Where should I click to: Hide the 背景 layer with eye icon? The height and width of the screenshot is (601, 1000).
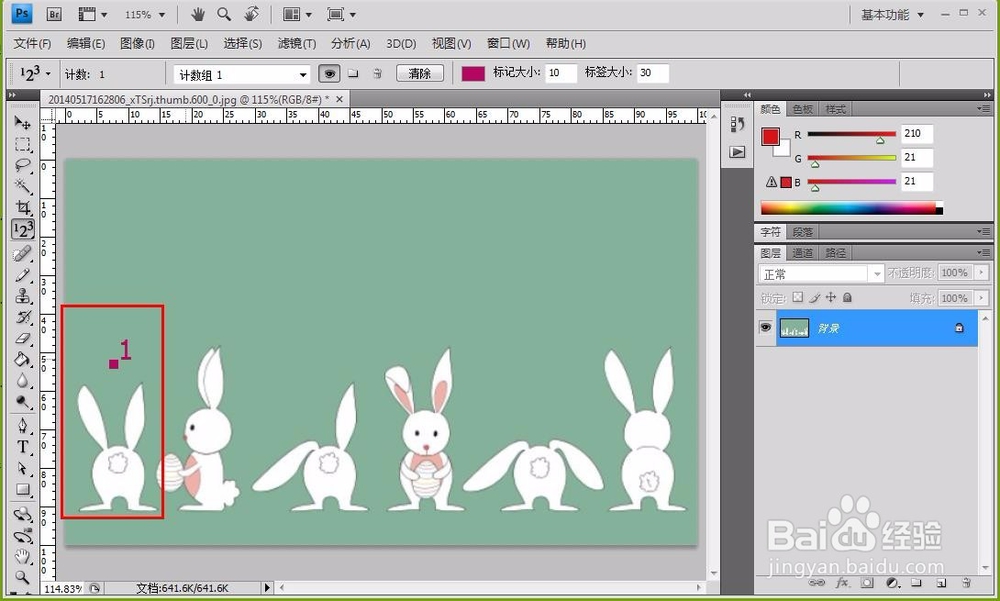pos(765,328)
